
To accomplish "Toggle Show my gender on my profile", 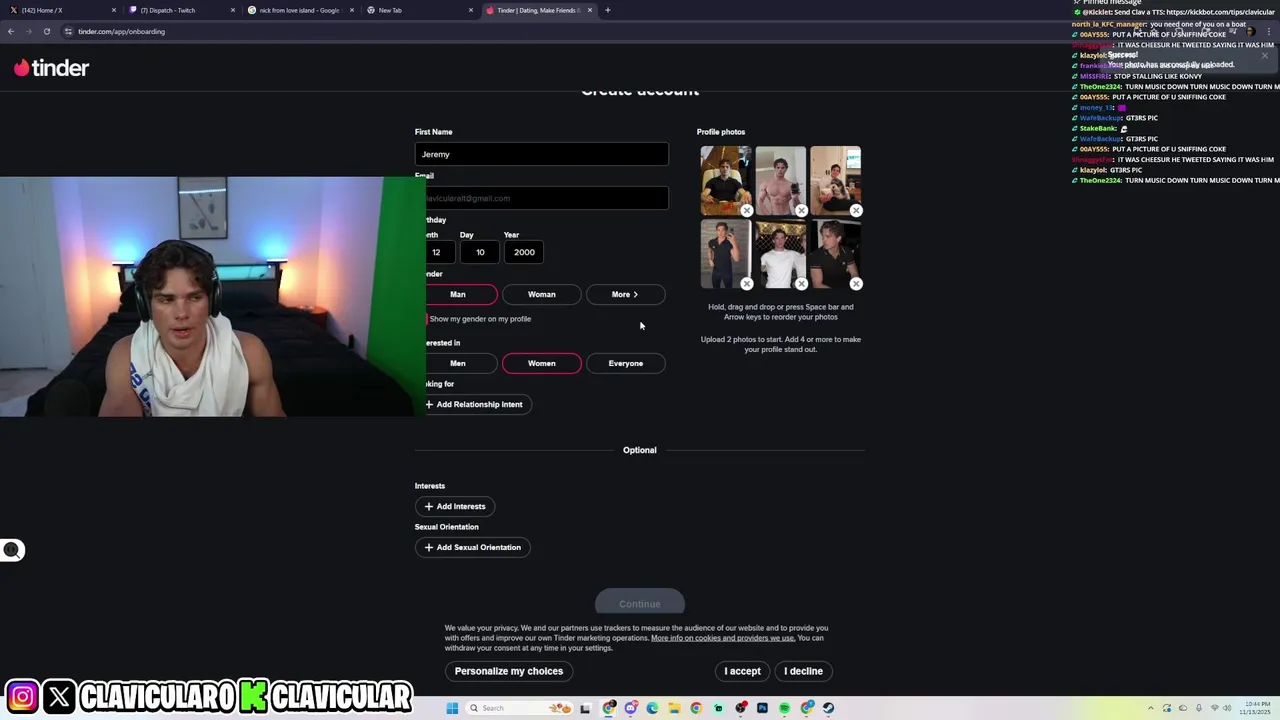I will coord(479,319).
